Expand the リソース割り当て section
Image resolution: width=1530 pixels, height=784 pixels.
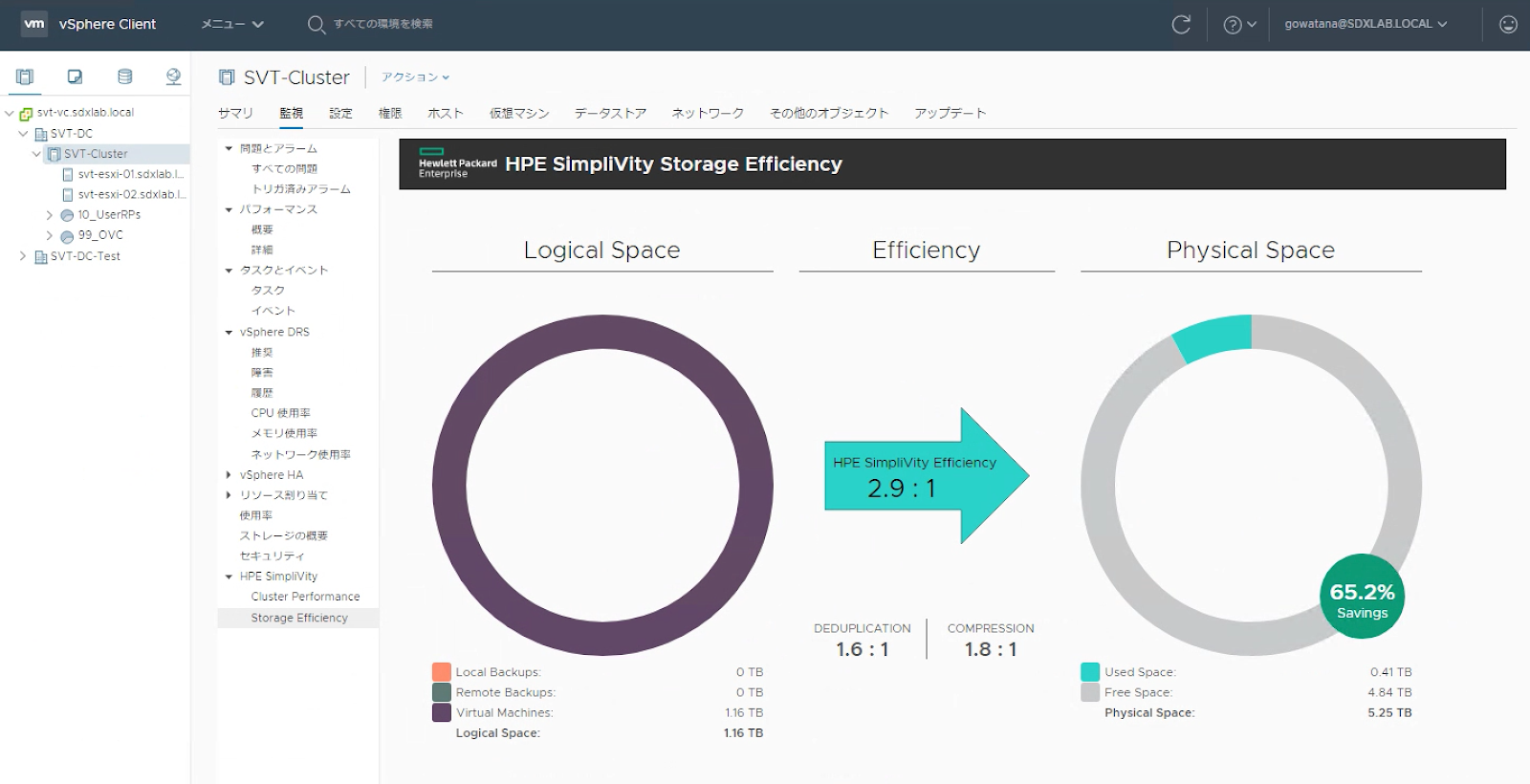coord(229,495)
